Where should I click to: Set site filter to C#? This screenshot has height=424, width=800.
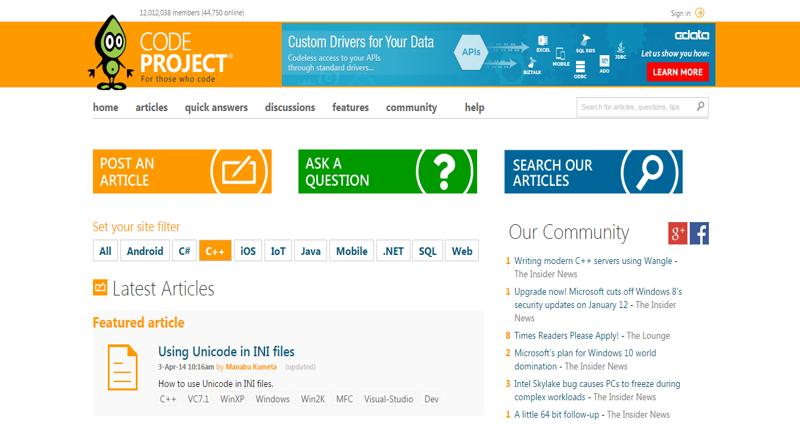click(184, 251)
